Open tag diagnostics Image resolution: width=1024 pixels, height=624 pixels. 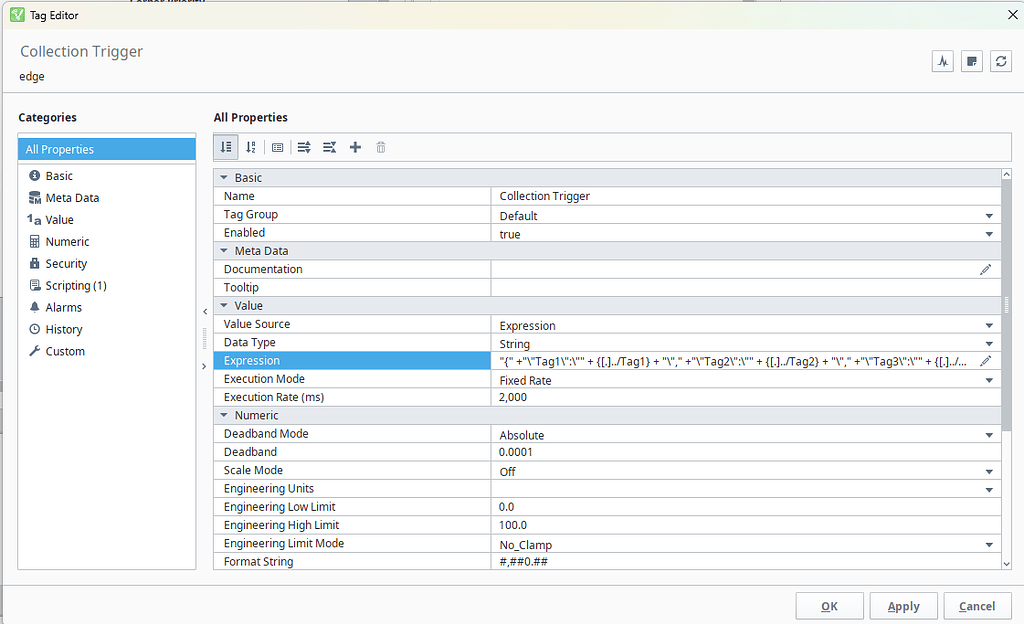pyautogui.click(x=942, y=61)
